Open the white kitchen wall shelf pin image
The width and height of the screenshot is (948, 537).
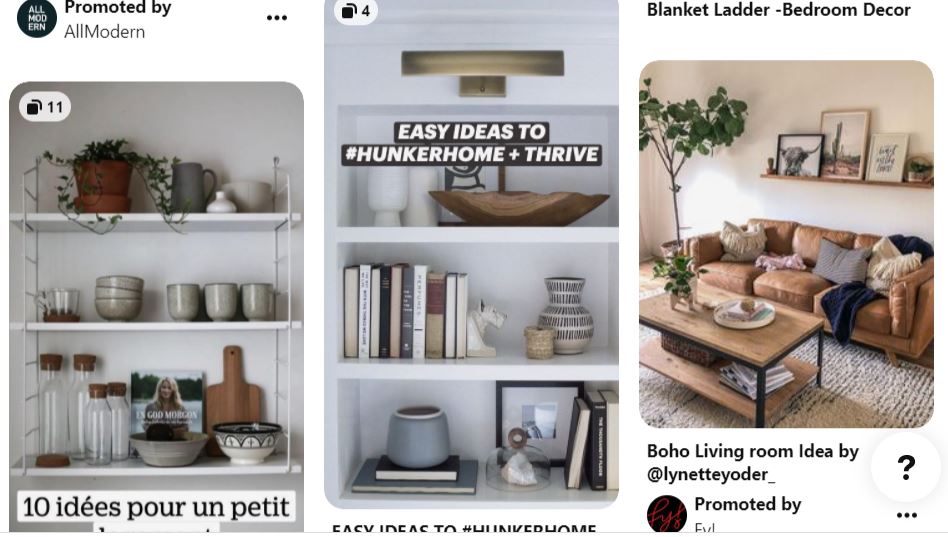[157, 307]
